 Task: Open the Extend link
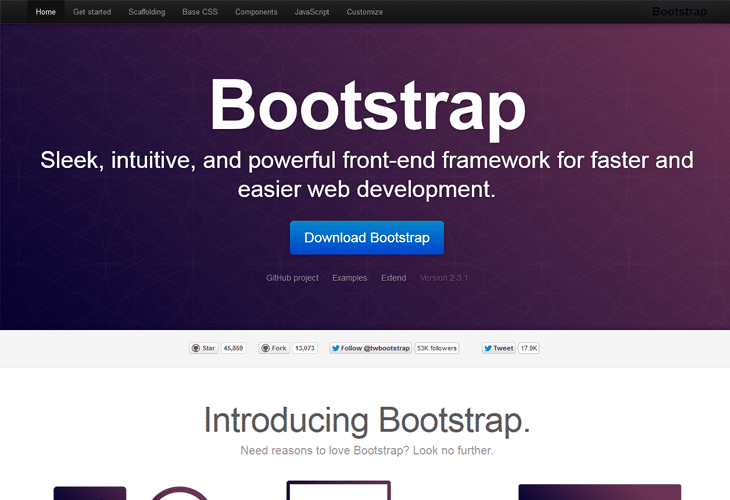[x=393, y=278]
